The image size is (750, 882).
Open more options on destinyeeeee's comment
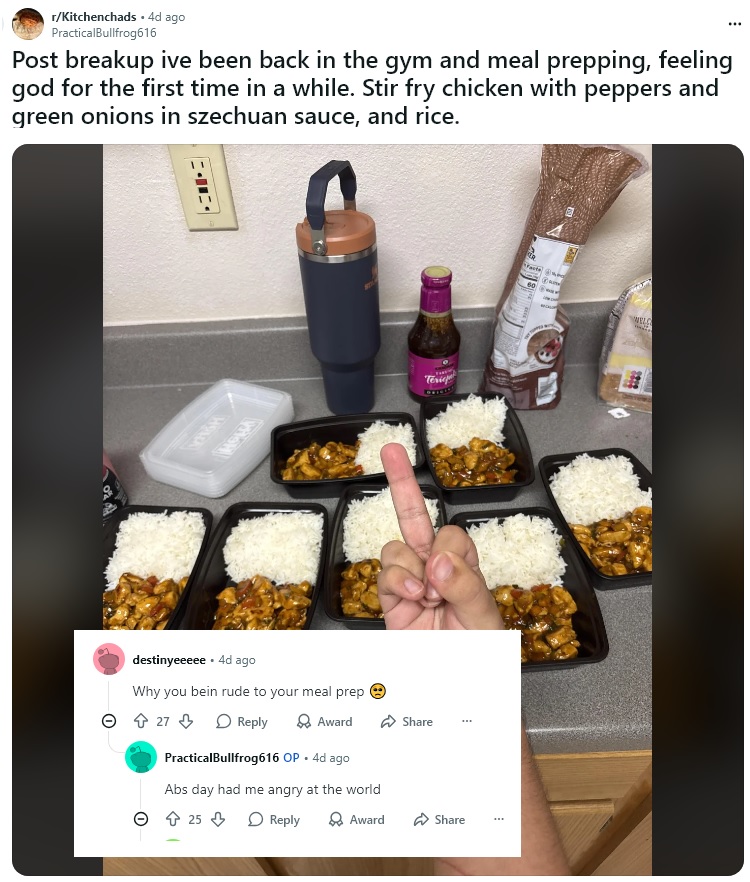pyautogui.click(x=466, y=721)
